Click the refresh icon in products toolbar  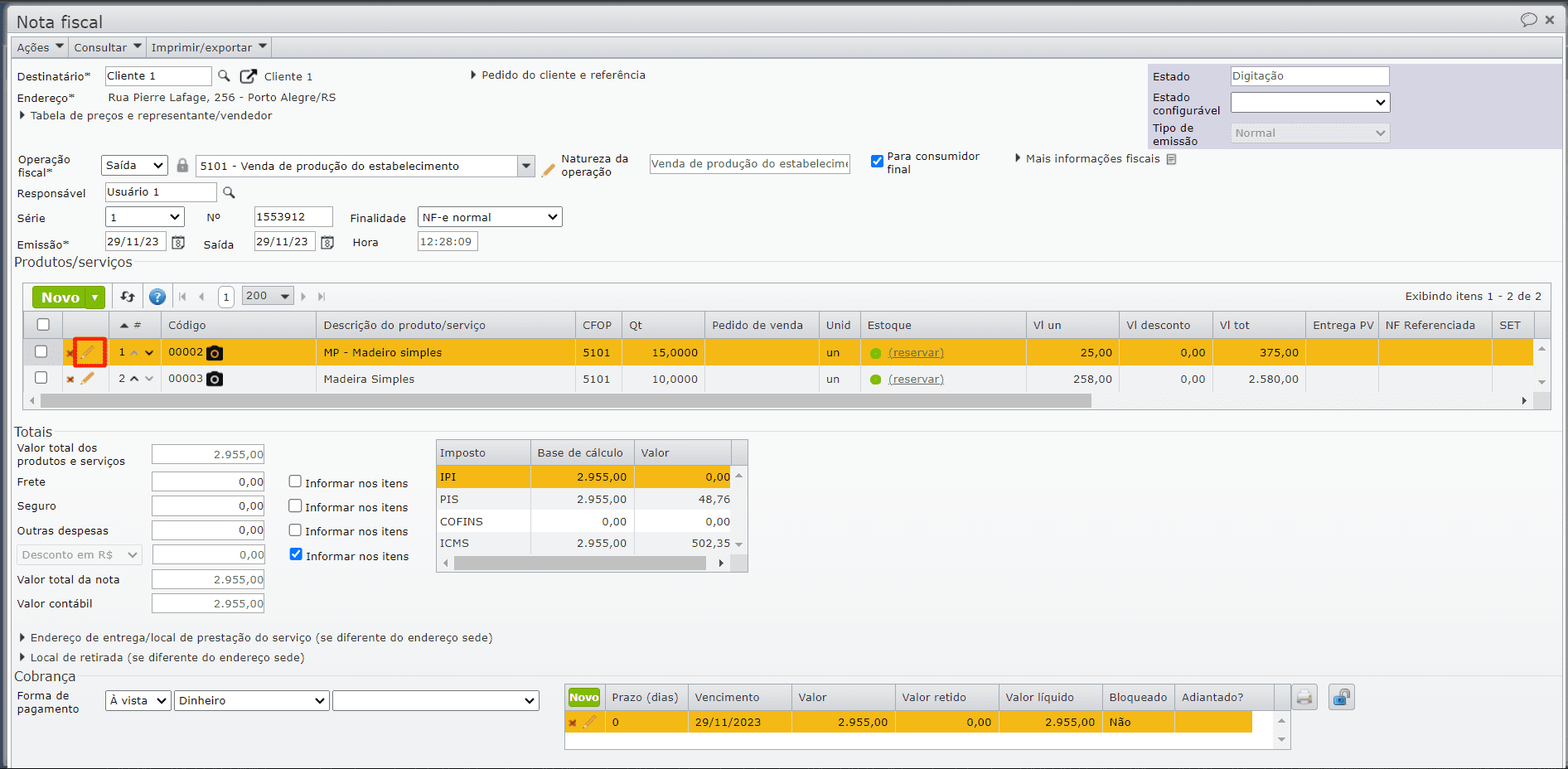[128, 297]
